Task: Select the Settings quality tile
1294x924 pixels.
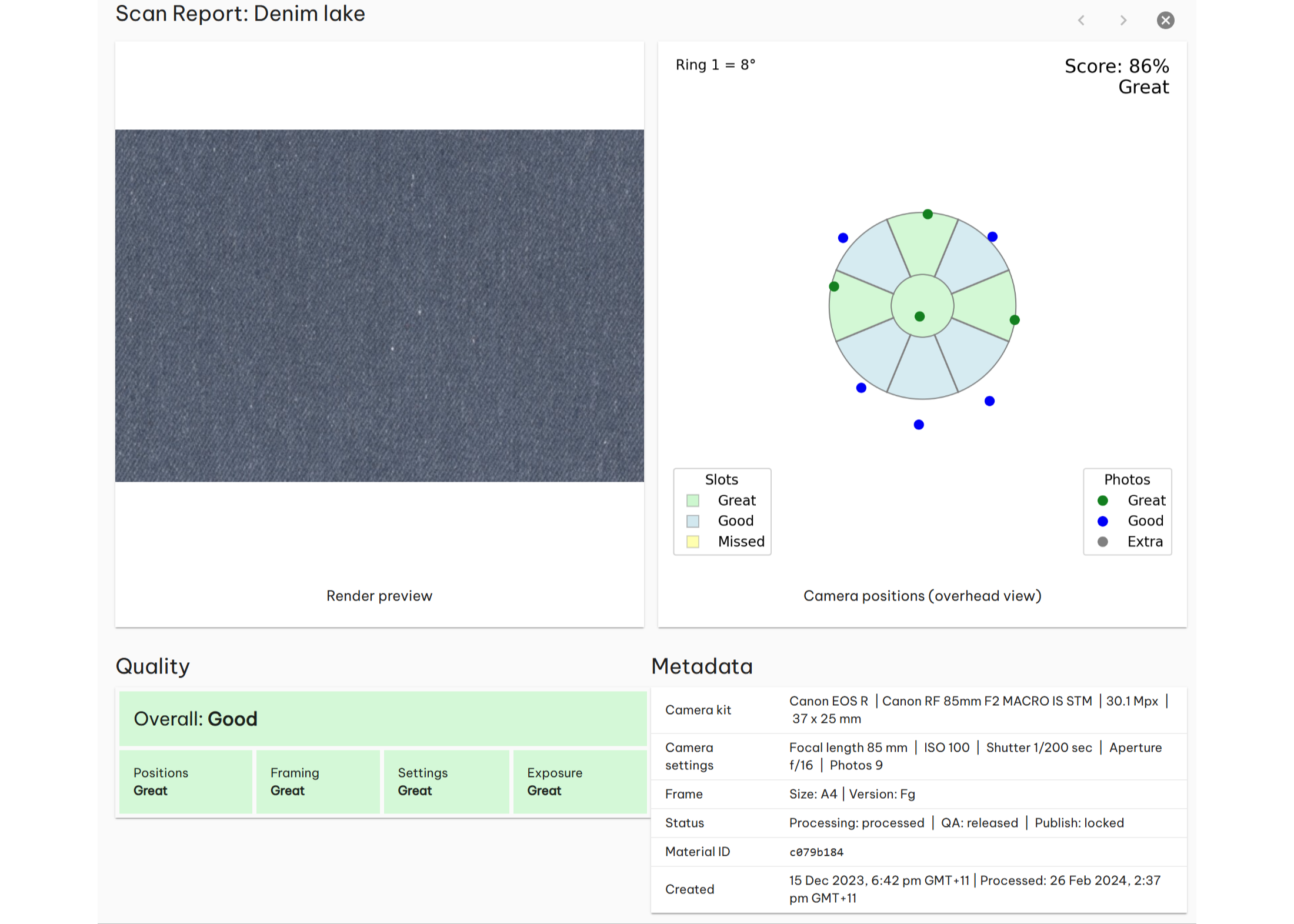Action: 446,782
